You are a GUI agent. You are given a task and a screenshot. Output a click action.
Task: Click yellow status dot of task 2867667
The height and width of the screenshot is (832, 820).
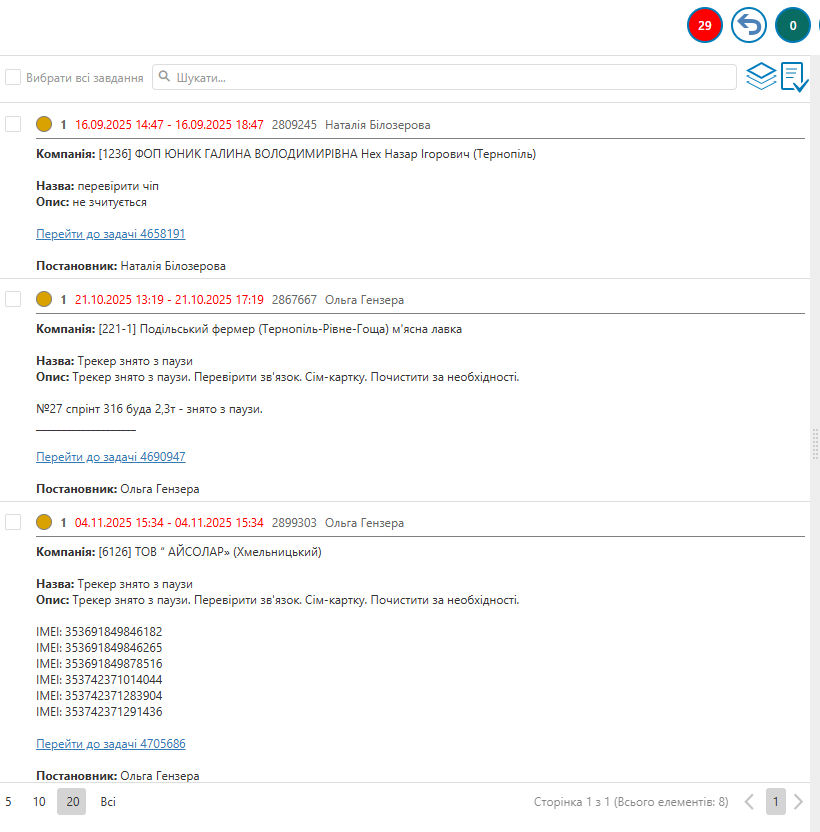pos(44,299)
